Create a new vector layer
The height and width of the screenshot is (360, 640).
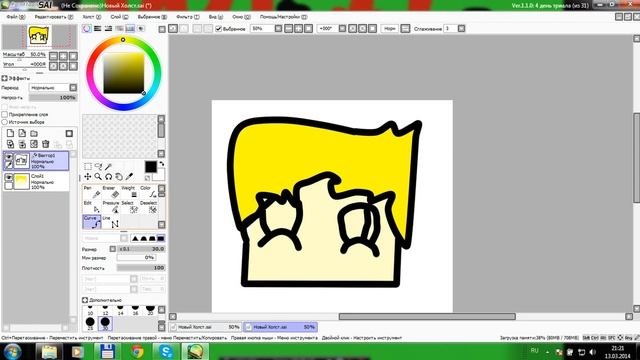22,133
